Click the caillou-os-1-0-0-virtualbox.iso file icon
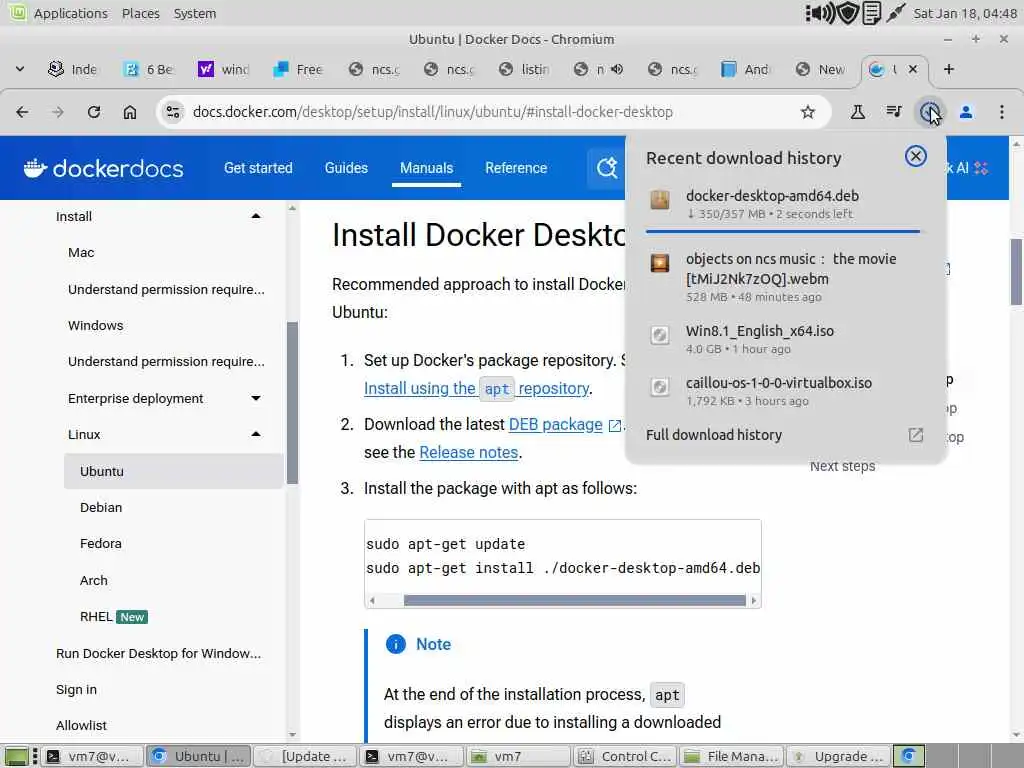 [660, 387]
